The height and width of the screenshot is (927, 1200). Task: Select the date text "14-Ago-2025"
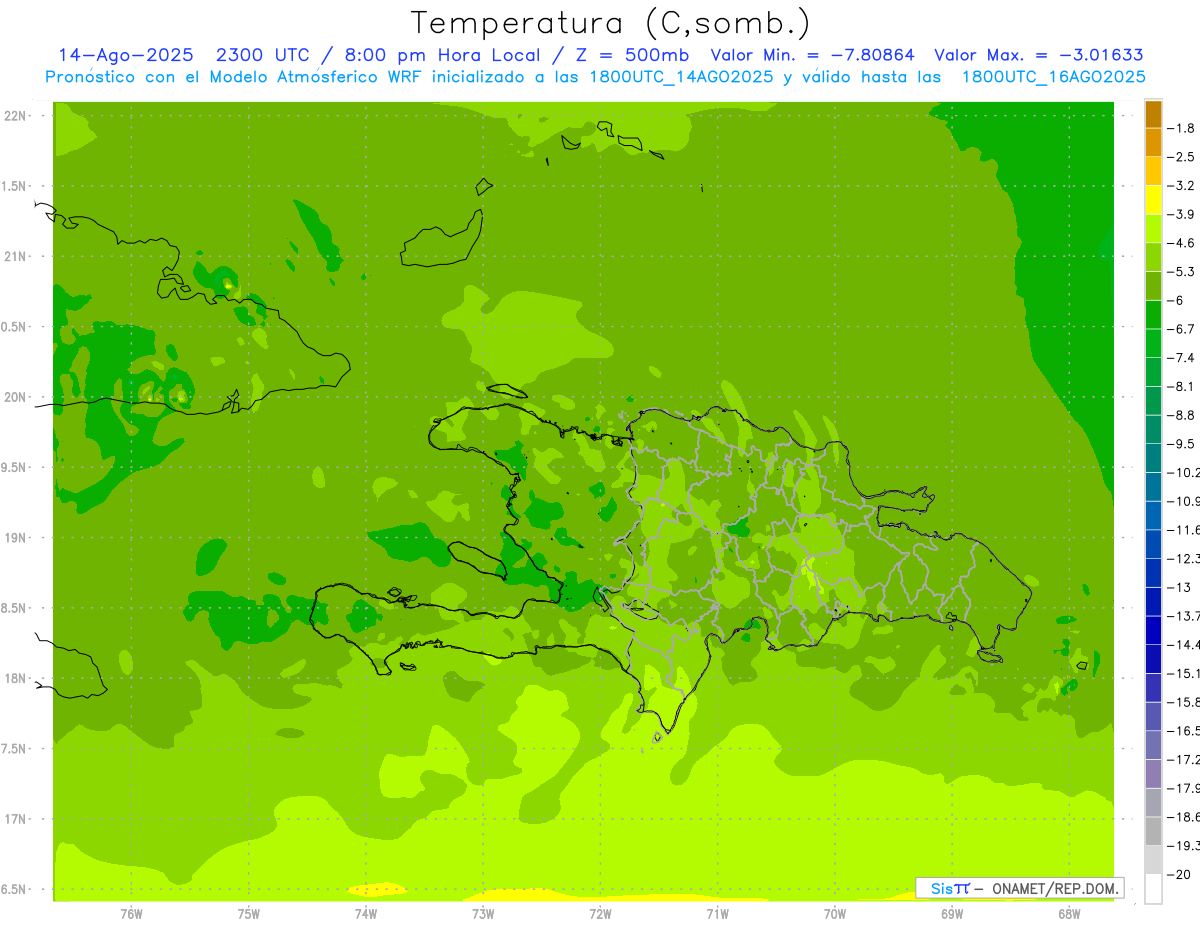point(125,55)
